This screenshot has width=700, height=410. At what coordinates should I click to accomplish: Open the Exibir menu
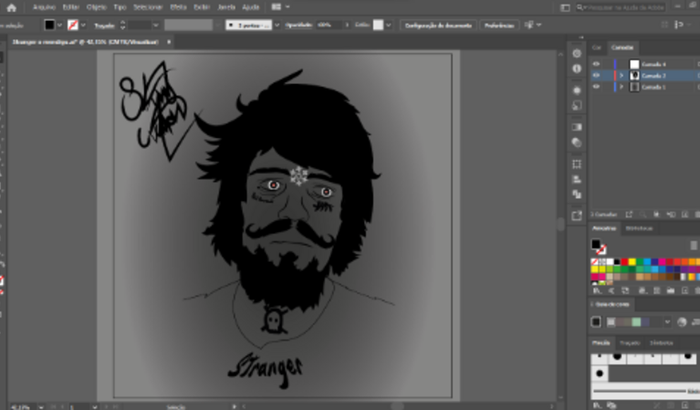202,7
